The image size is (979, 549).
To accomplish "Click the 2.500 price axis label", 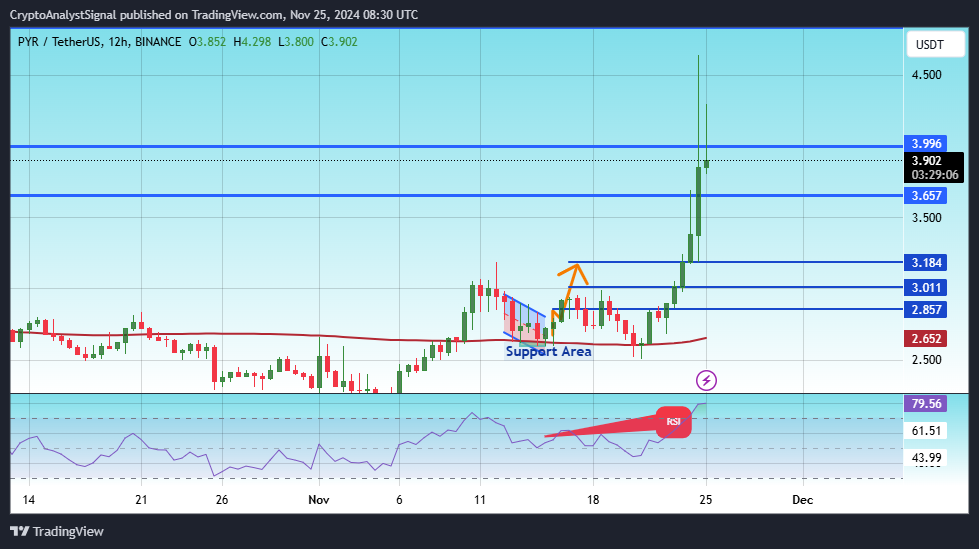I will [927, 360].
